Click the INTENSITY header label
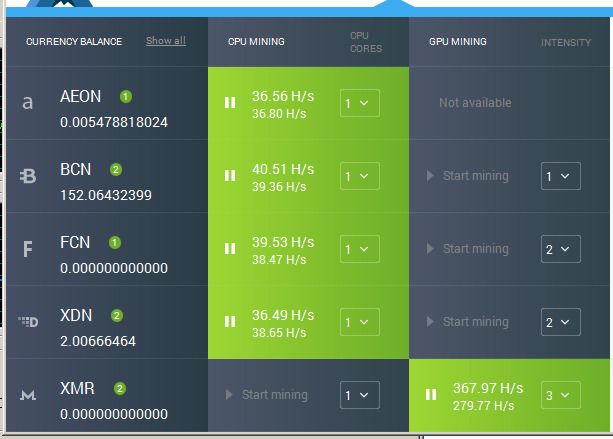613x439 pixels. (566, 43)
